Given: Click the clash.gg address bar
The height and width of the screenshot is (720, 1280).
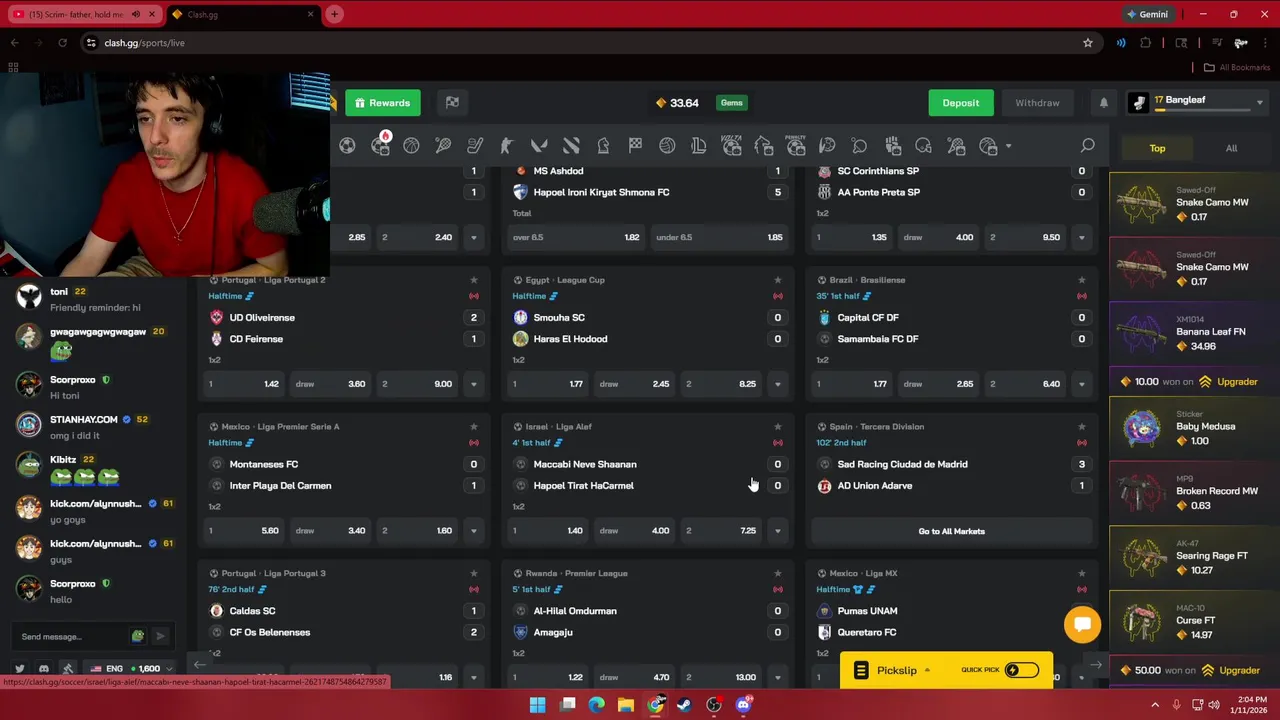Looking at the screenshot, I should (x=588, y=43).
